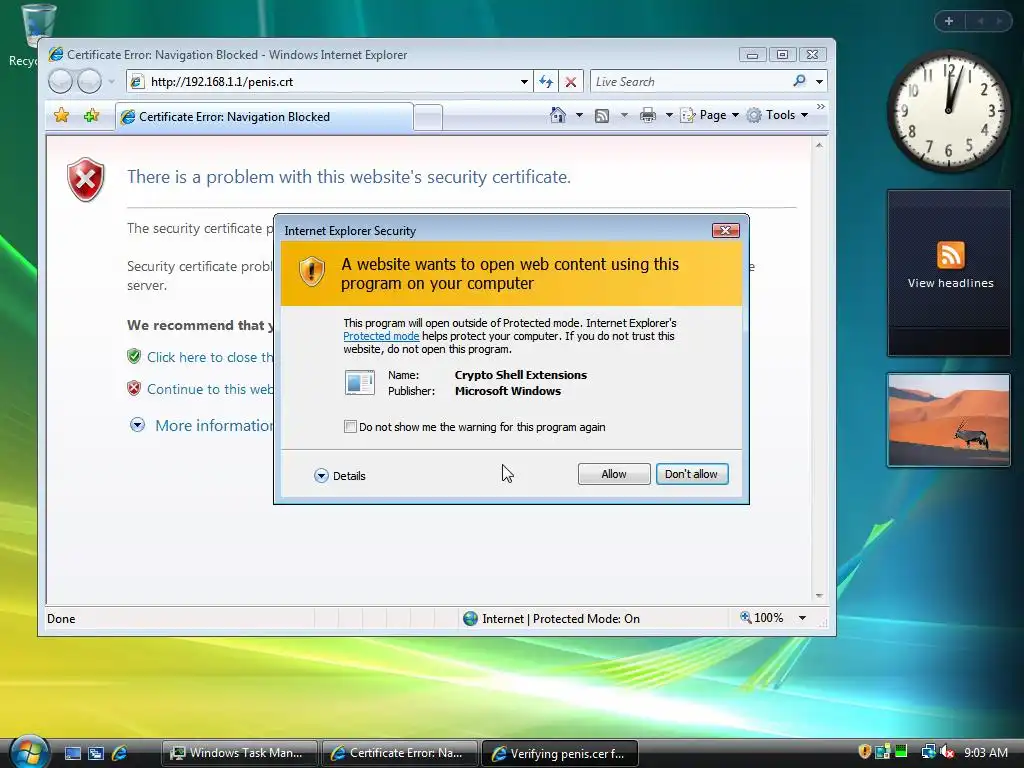
Task: Expand the command bar overflow chevron
Action: click(x=821, y=106)
